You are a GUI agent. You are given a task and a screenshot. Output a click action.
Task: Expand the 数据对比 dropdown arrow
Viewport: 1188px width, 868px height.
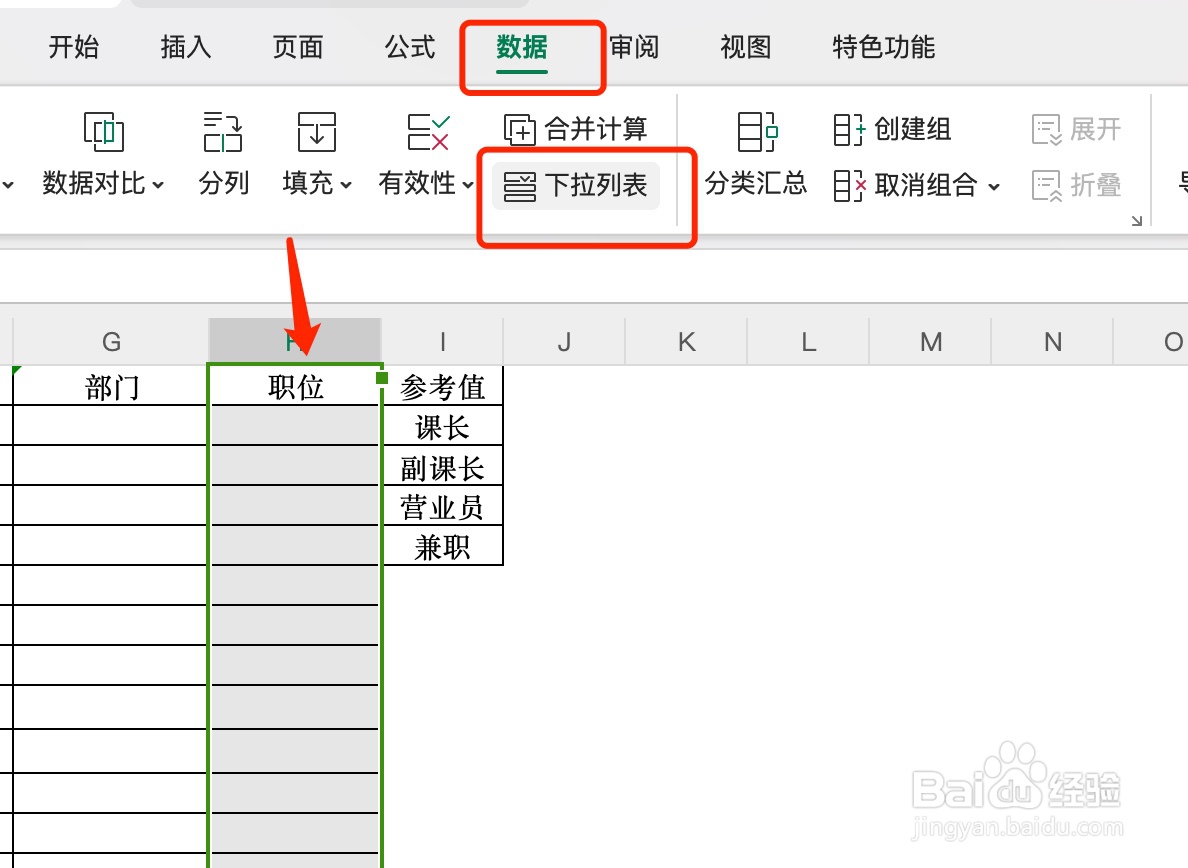(158, 184)
